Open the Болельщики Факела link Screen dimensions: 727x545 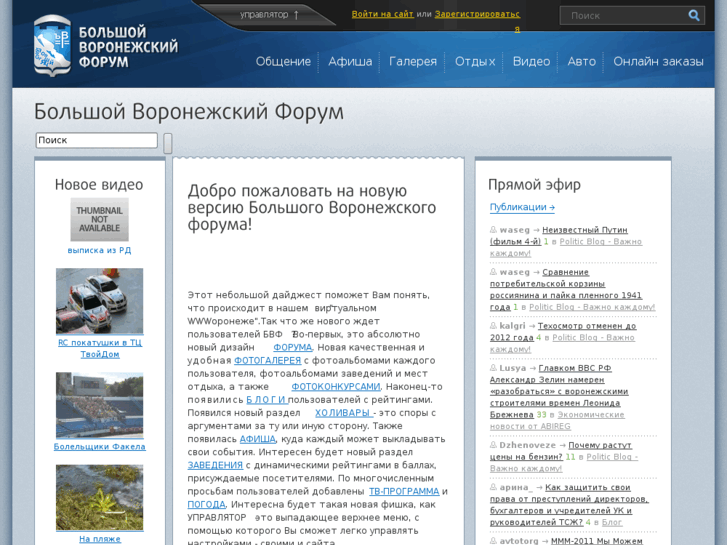tap(99, 447)
